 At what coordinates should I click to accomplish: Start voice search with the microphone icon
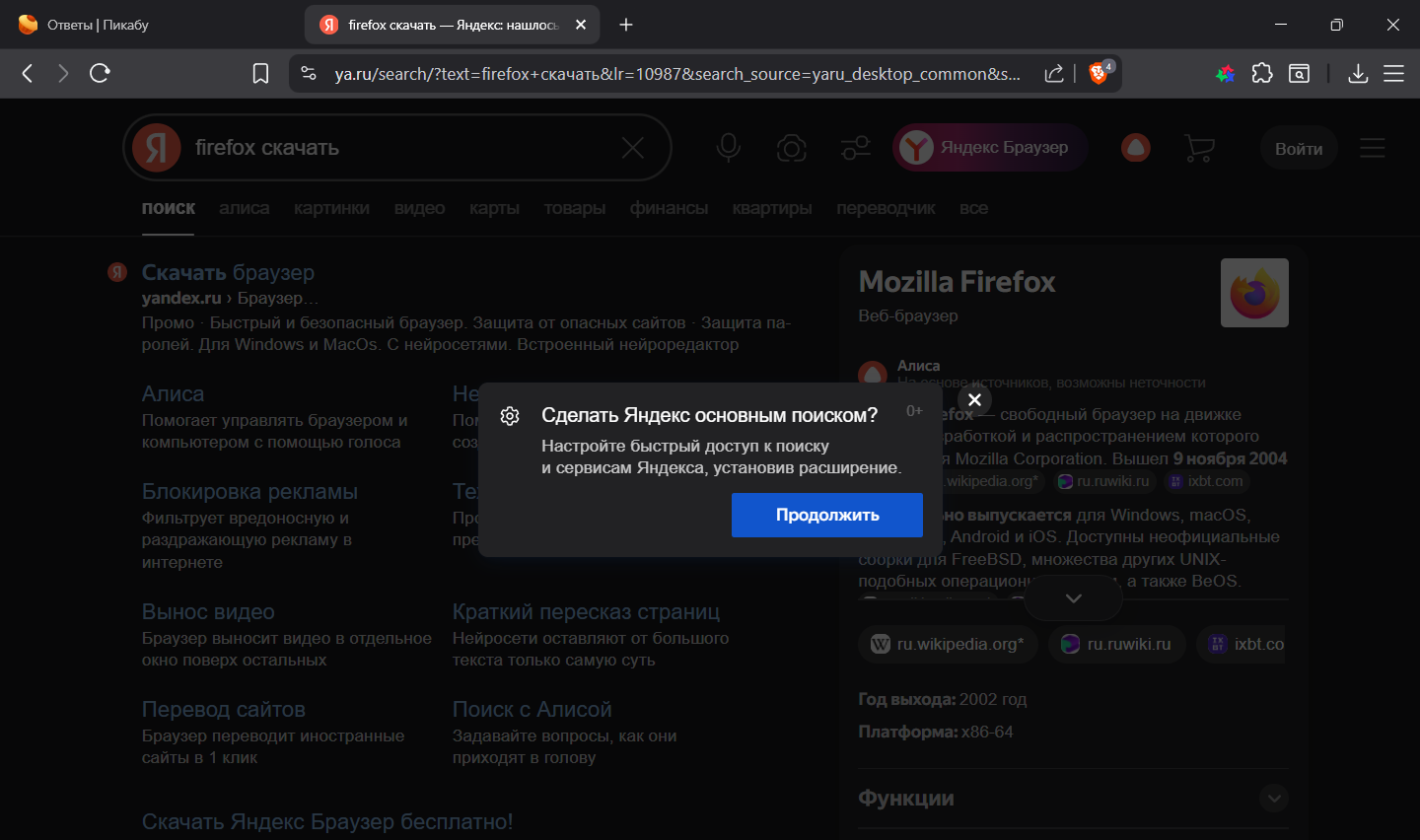[729, 148]
